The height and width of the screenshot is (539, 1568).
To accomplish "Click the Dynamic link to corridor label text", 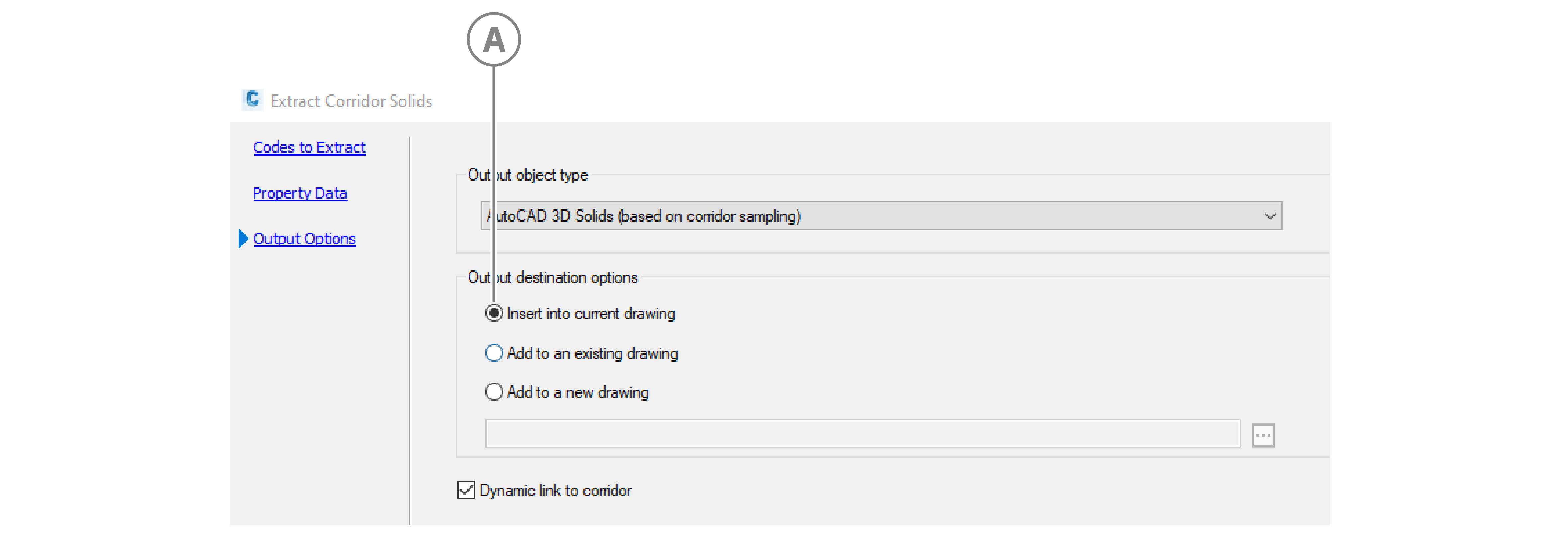I will pyautogui.click(x=555, y=491).
